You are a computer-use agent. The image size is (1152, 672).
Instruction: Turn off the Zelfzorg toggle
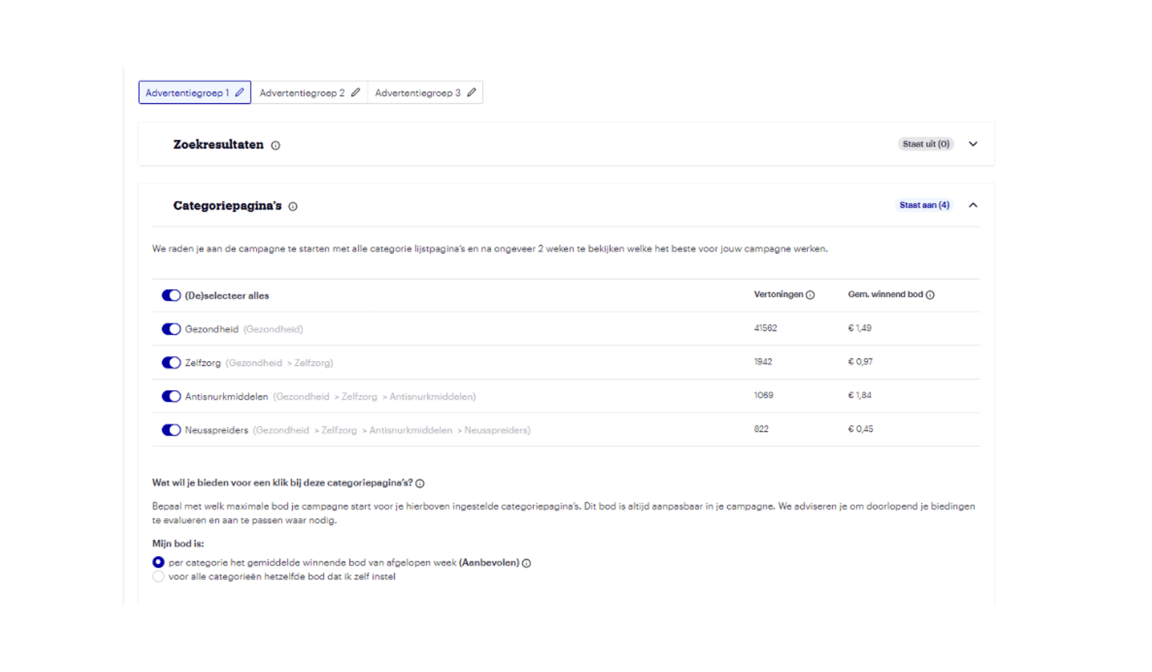coord(170,362)
